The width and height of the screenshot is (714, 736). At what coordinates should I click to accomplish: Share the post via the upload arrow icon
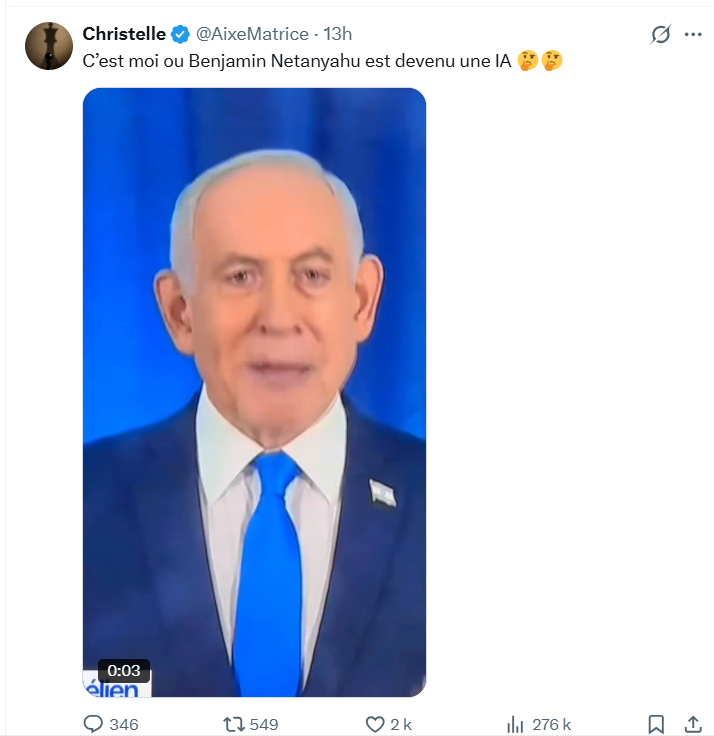692,723
